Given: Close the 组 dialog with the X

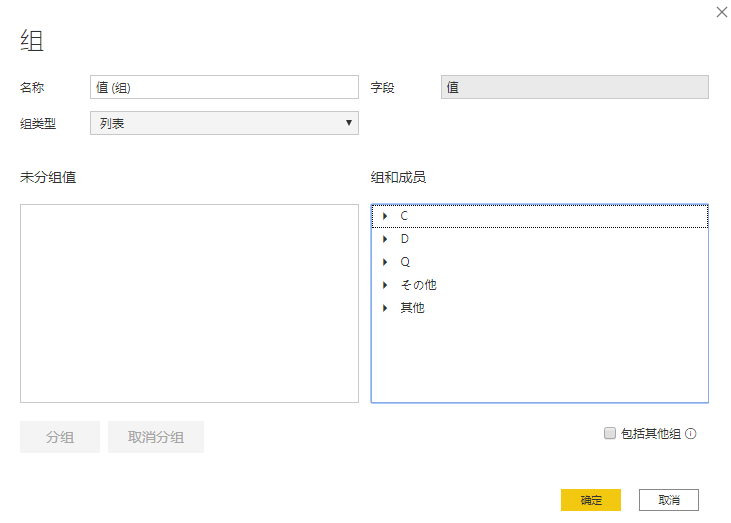Looking at the screenshot, I should [x=722, y=12].
